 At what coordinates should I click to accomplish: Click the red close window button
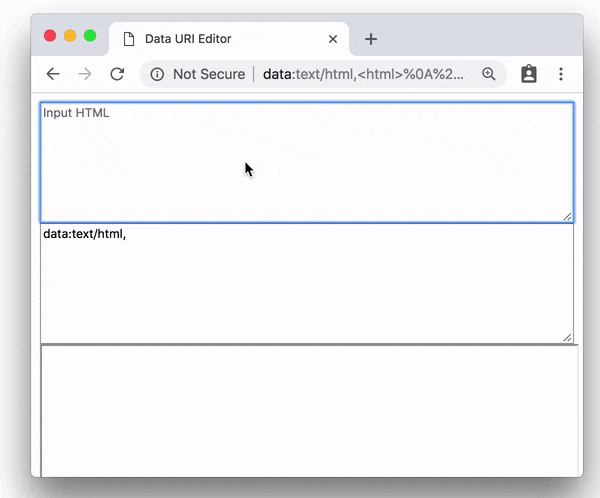pos(50,36)
